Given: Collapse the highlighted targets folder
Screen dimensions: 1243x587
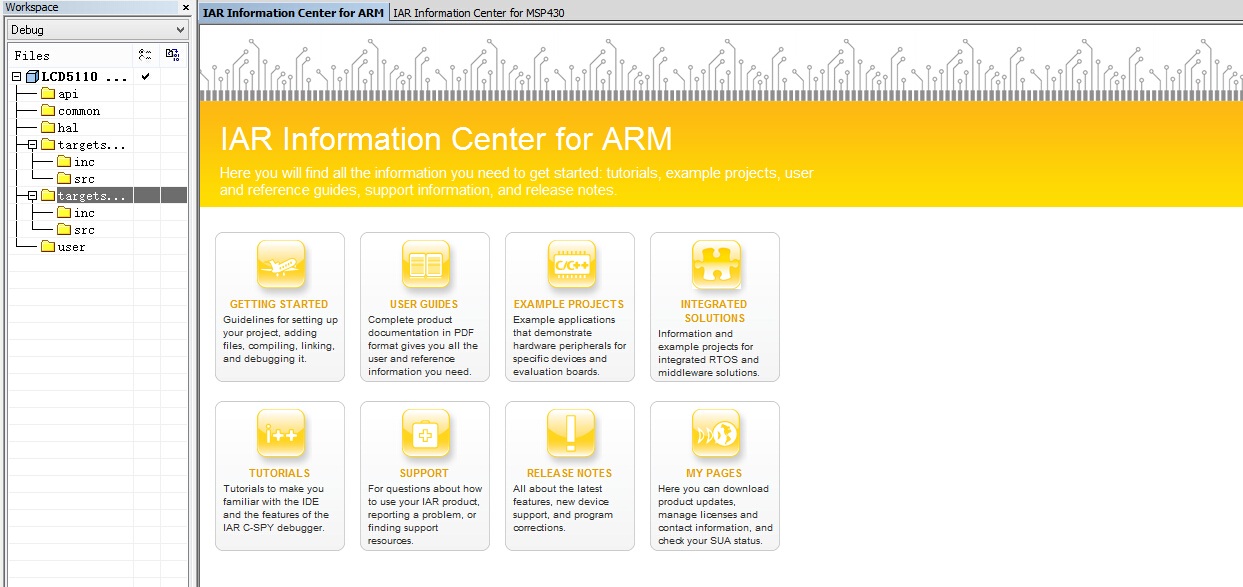Looking at the screenshot, I should tap(32, 196).
